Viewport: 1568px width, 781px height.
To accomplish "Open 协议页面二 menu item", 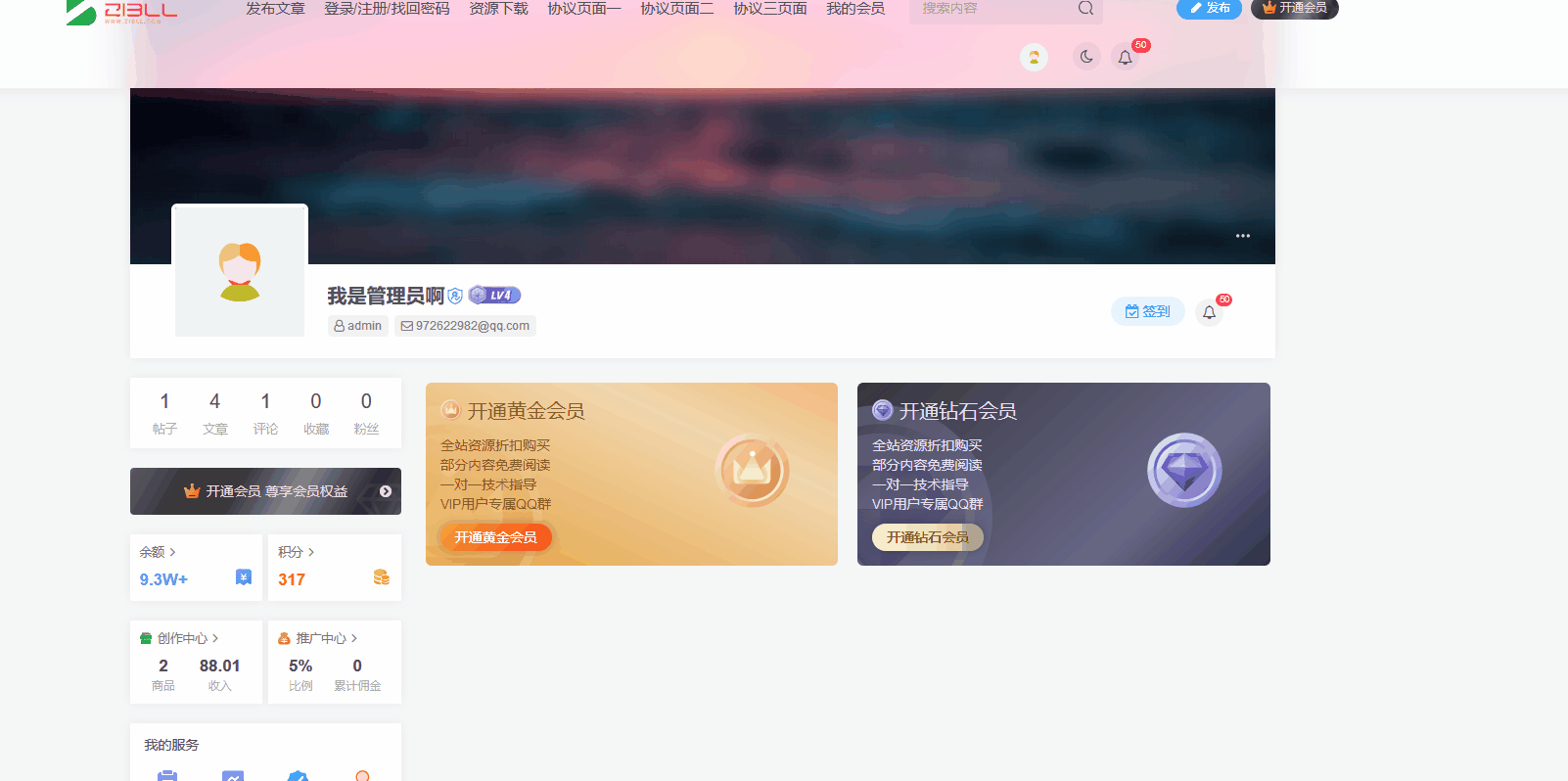I will [x=677, y=9].
